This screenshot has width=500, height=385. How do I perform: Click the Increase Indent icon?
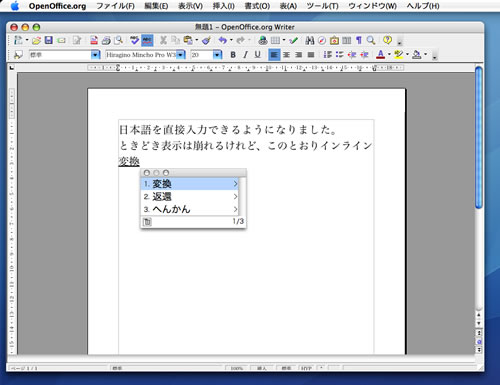coord(364,55)
